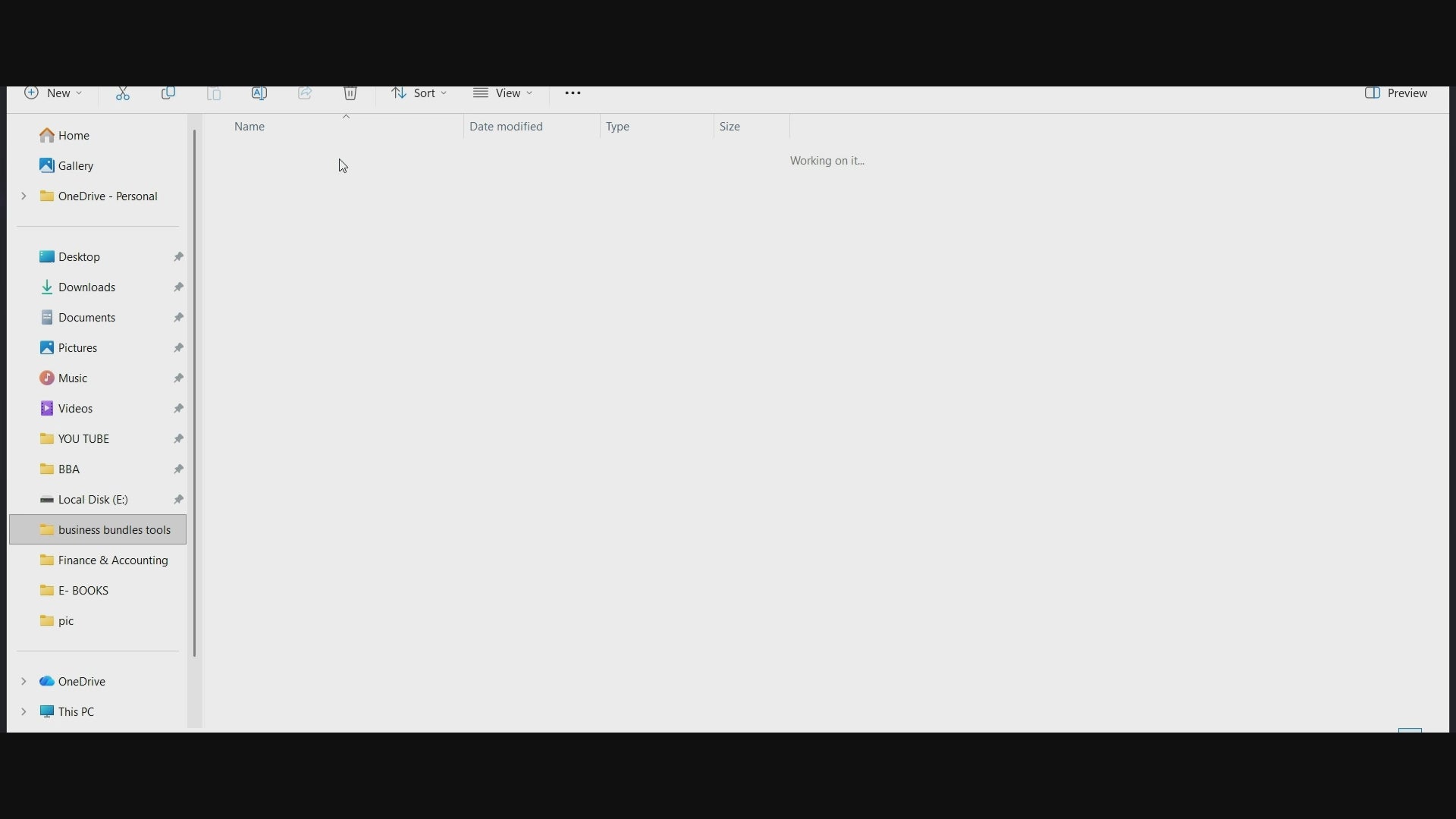Click the Cut scissors icon

click(123, 93)
